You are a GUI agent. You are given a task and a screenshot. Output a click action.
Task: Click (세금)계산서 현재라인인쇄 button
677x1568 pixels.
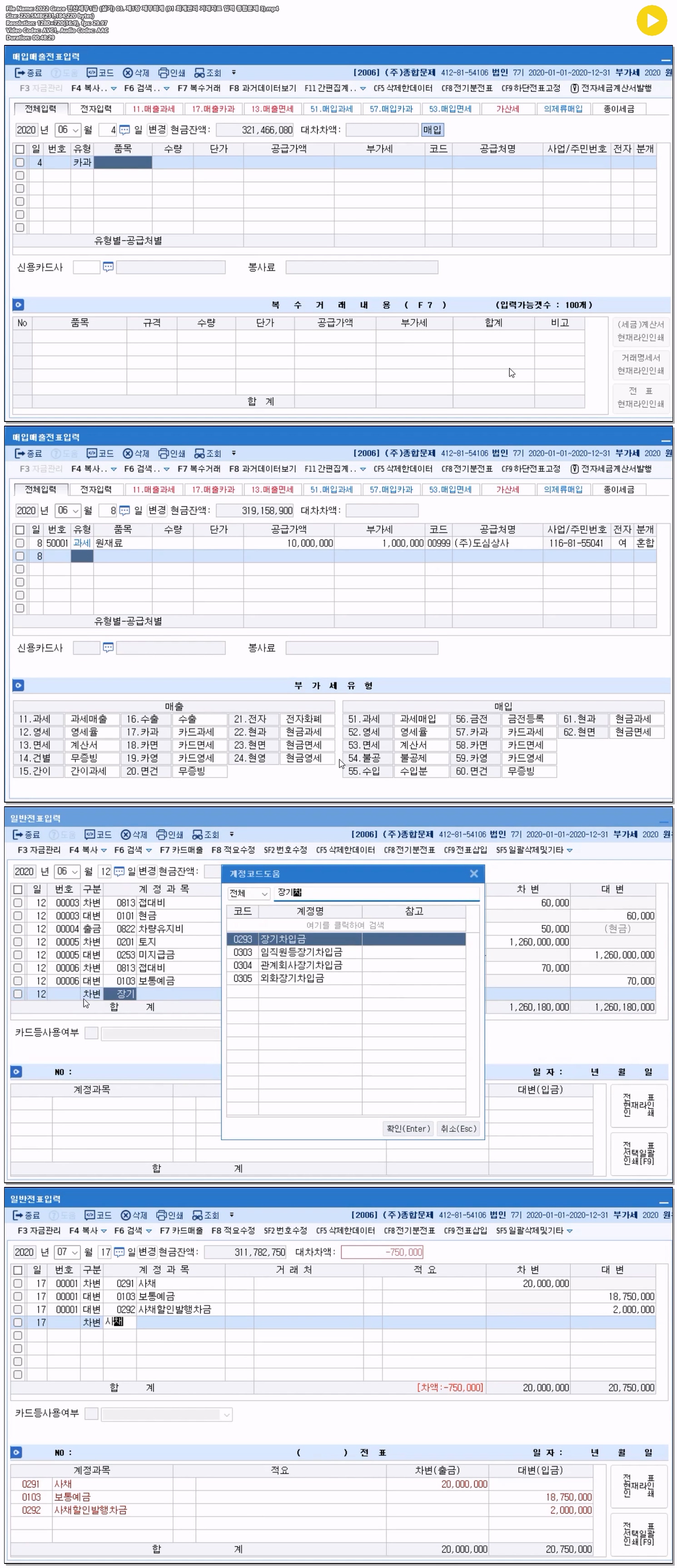641,331
